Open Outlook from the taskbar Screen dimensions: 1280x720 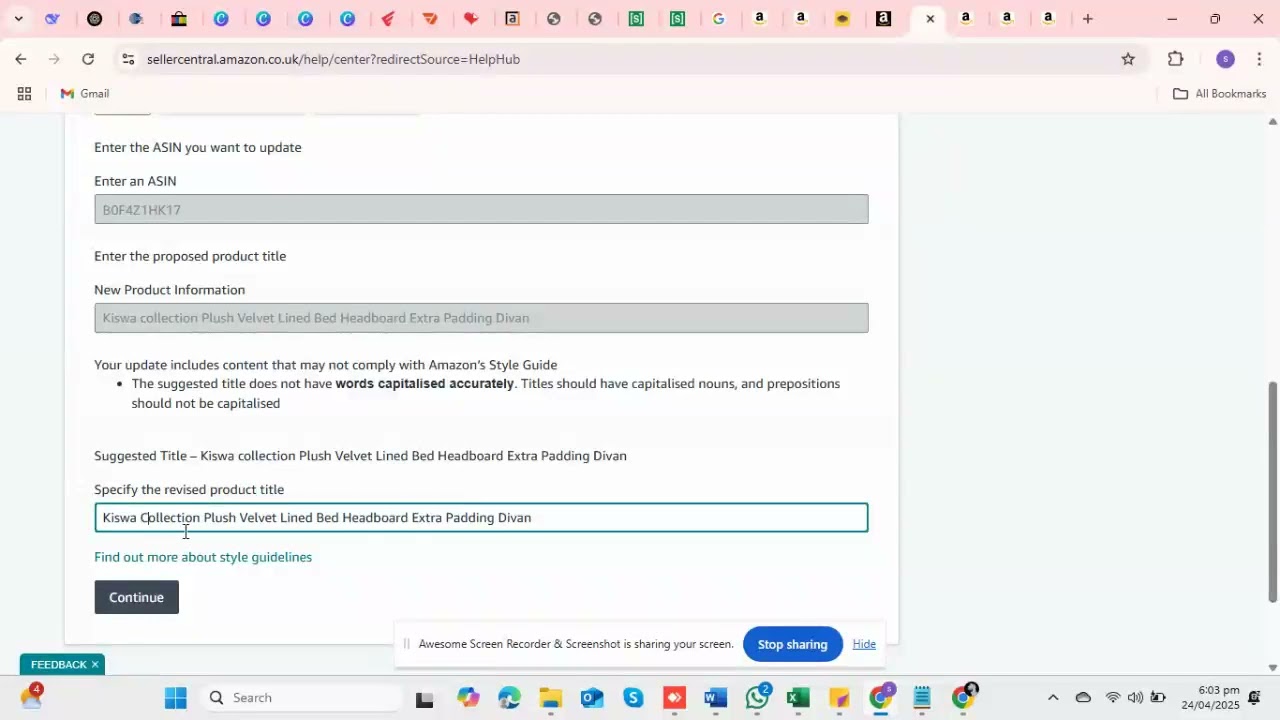point(592,698)
